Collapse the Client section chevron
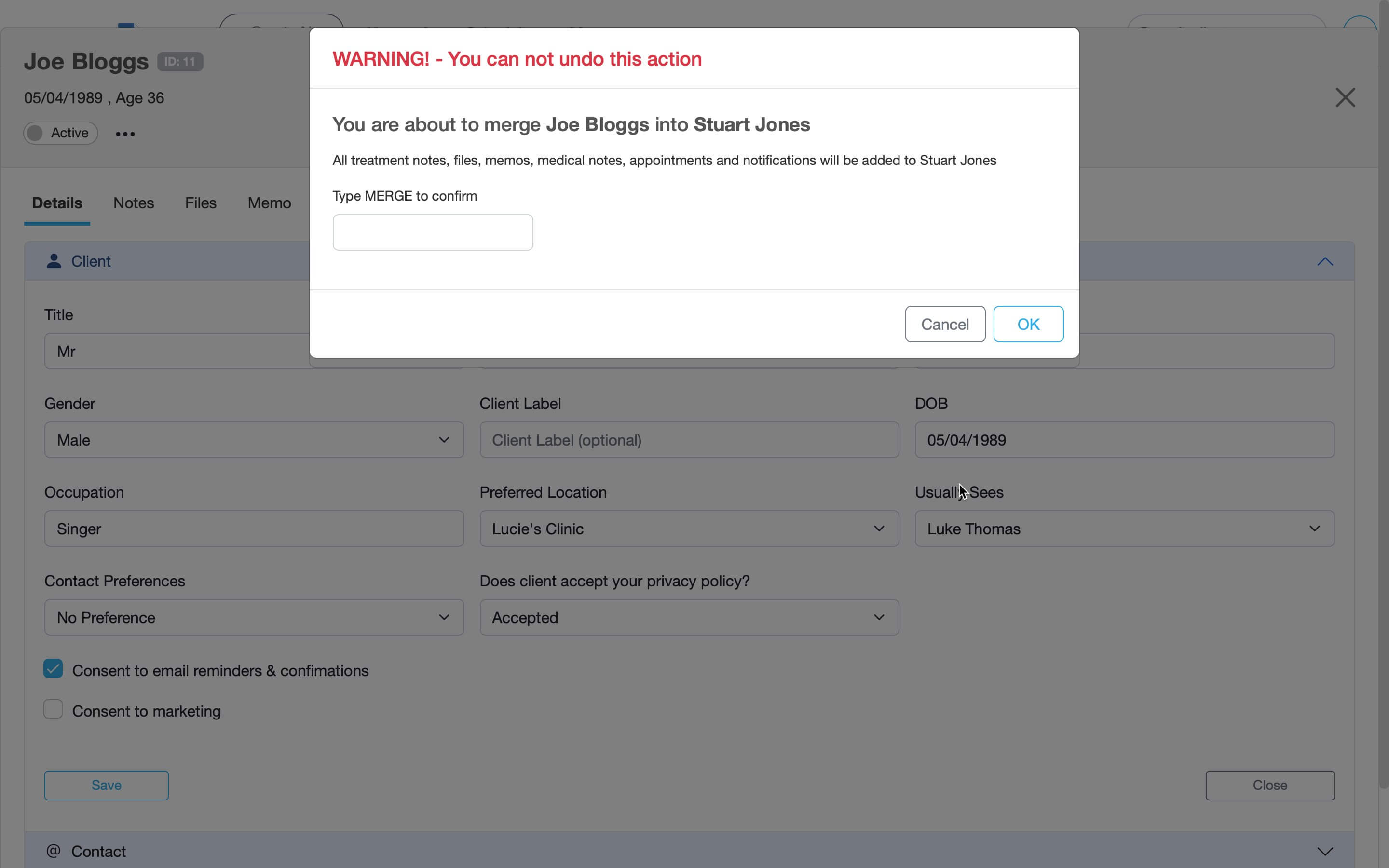The height and width of the screenshot is (868, 1389). click(x=1325, y=262)
